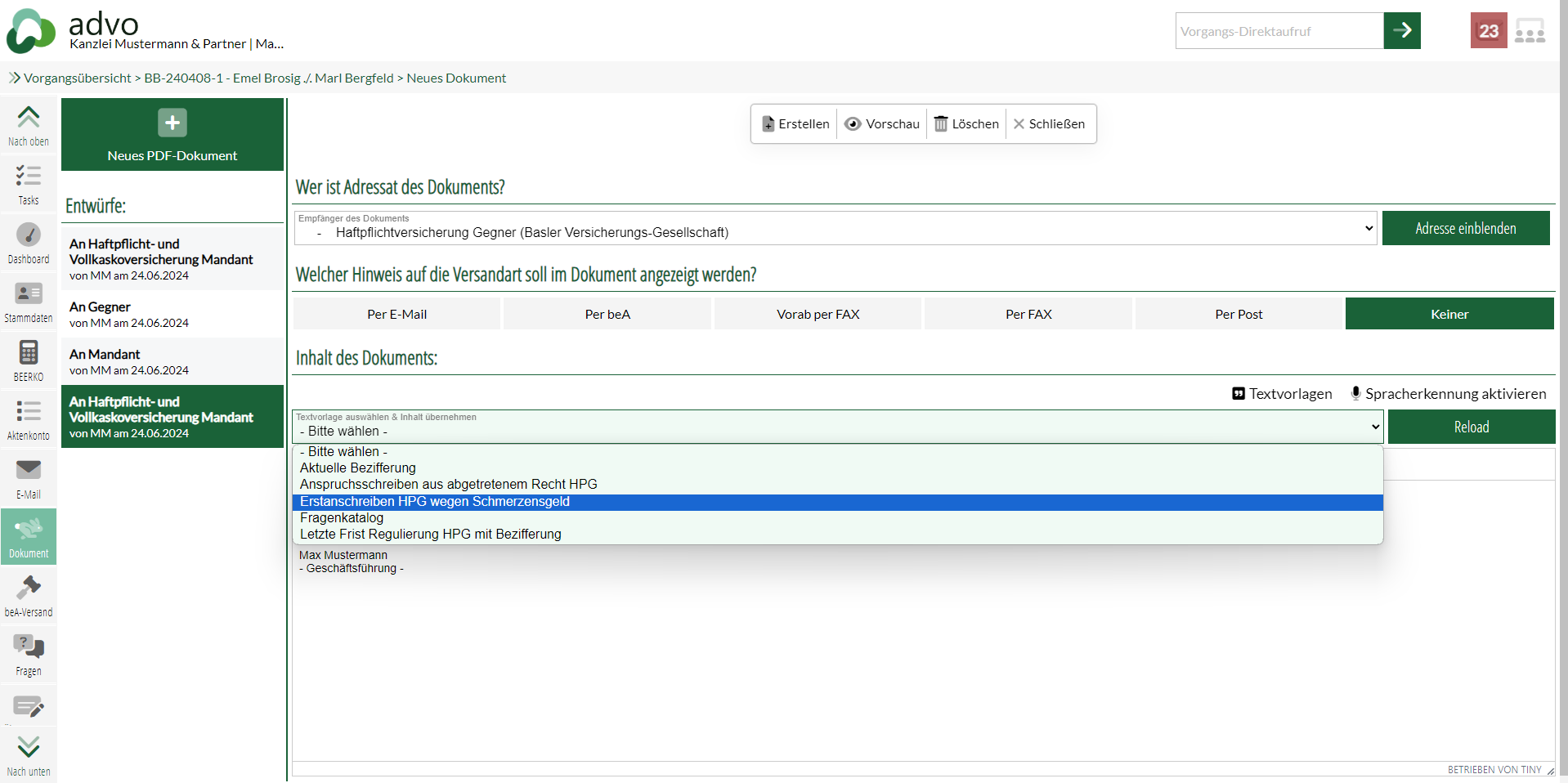Viewport: 1568px width, 783px height.
Task: Open the BEERKO calculator icon
Action: click(x=29, y=361)
